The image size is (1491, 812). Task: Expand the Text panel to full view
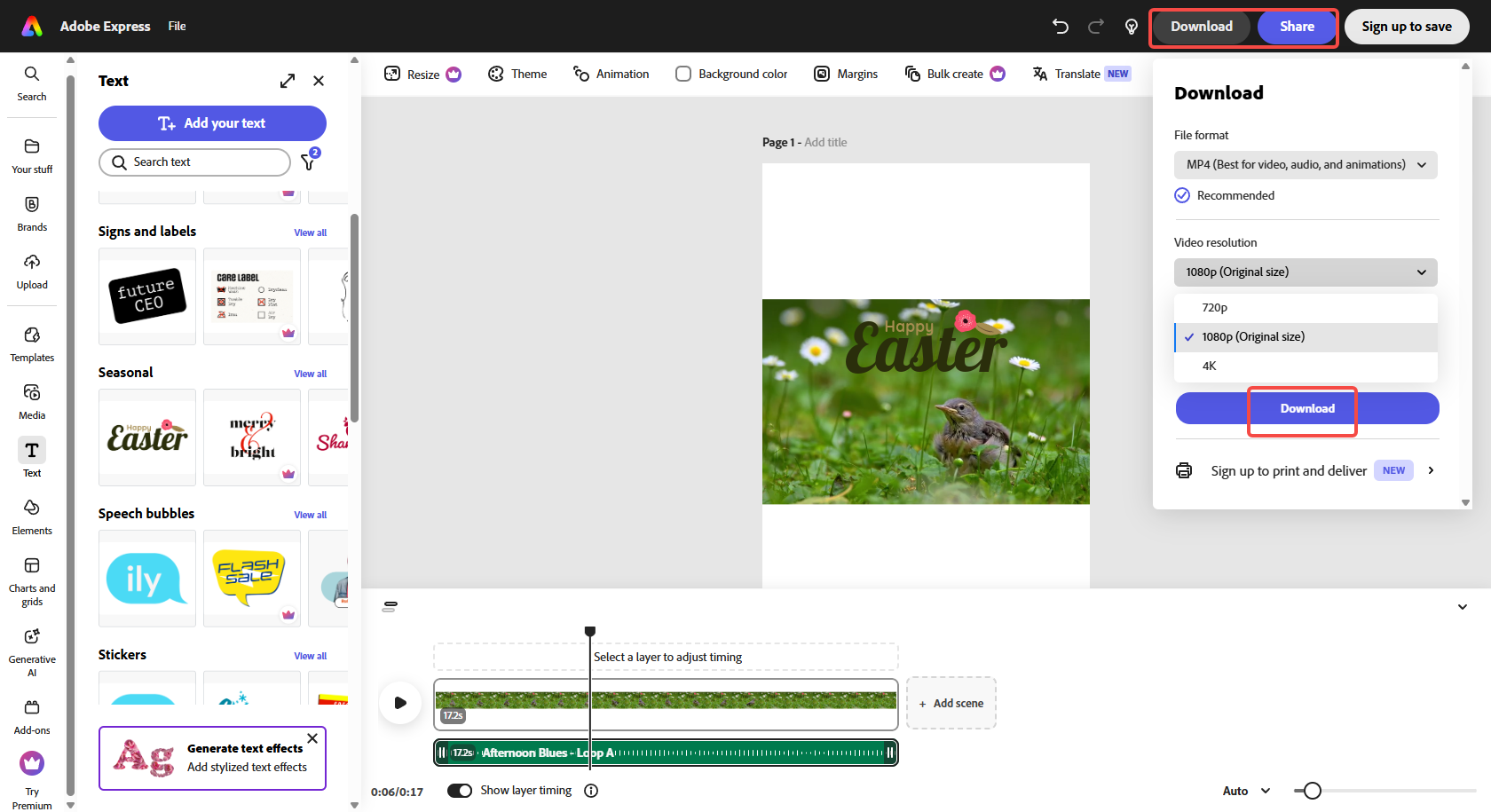click(288, 81)
